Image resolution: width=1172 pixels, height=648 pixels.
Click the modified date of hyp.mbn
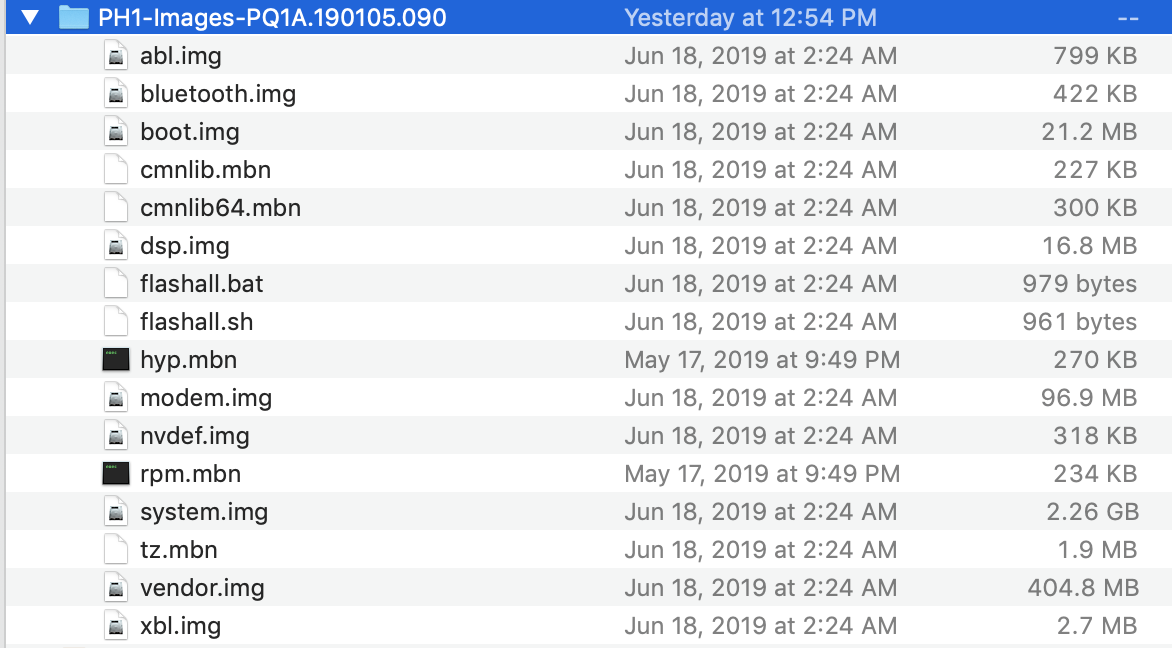762,360
